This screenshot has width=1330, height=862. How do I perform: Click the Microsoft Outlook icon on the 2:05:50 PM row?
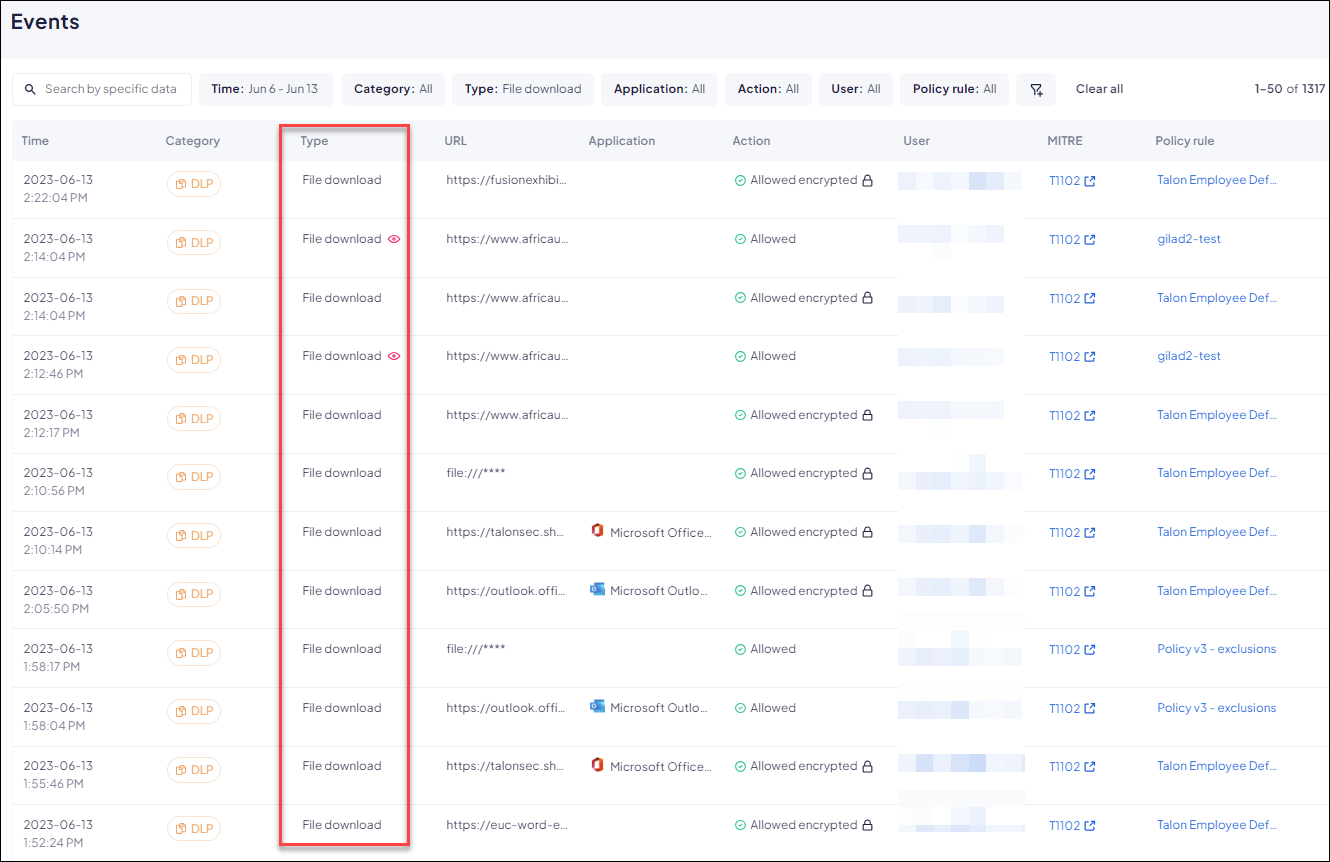tap(597, 590)
